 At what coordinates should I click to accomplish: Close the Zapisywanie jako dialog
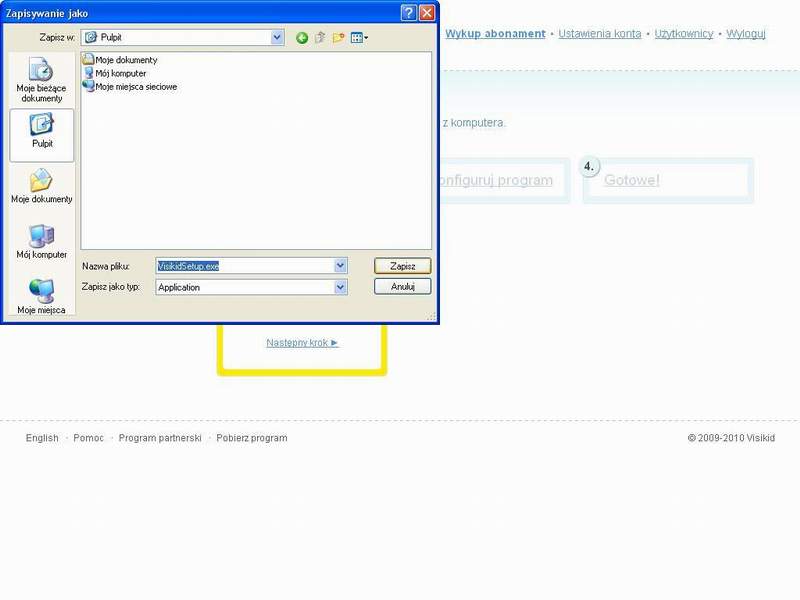[x=427, y=12]
